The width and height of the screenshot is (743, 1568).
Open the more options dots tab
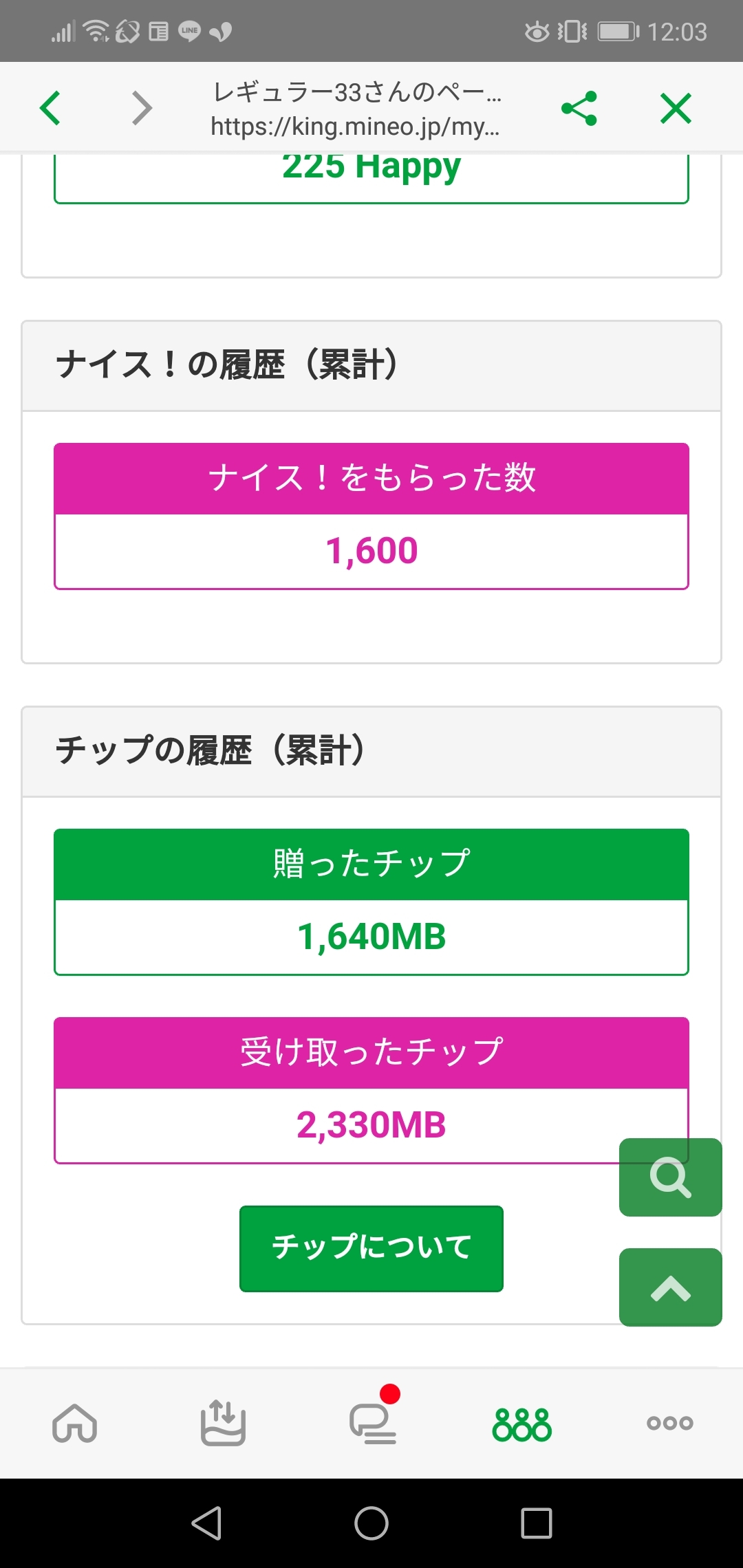(x=669, y=1422)
